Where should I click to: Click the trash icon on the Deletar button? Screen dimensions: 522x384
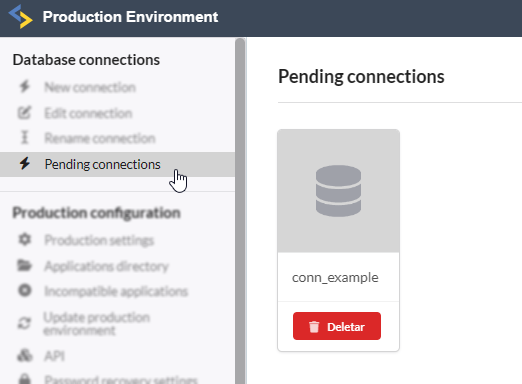(314, 327)
